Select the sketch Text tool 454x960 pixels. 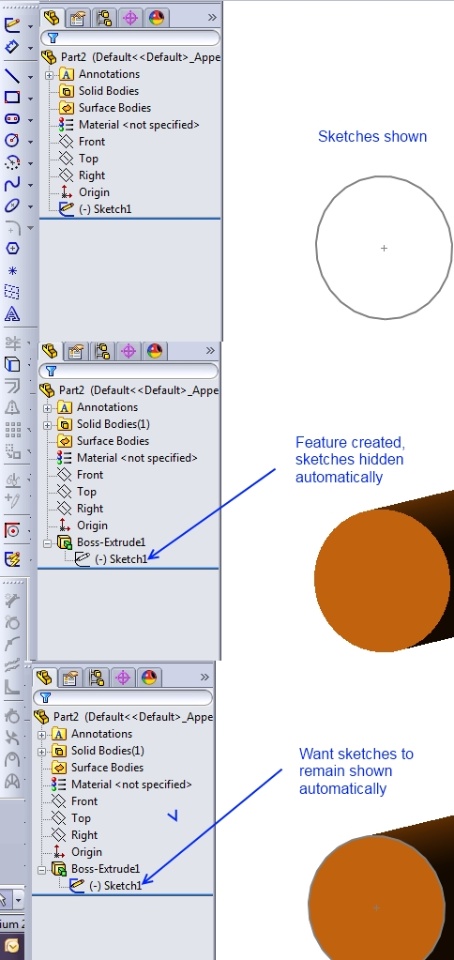coord(12,314)
